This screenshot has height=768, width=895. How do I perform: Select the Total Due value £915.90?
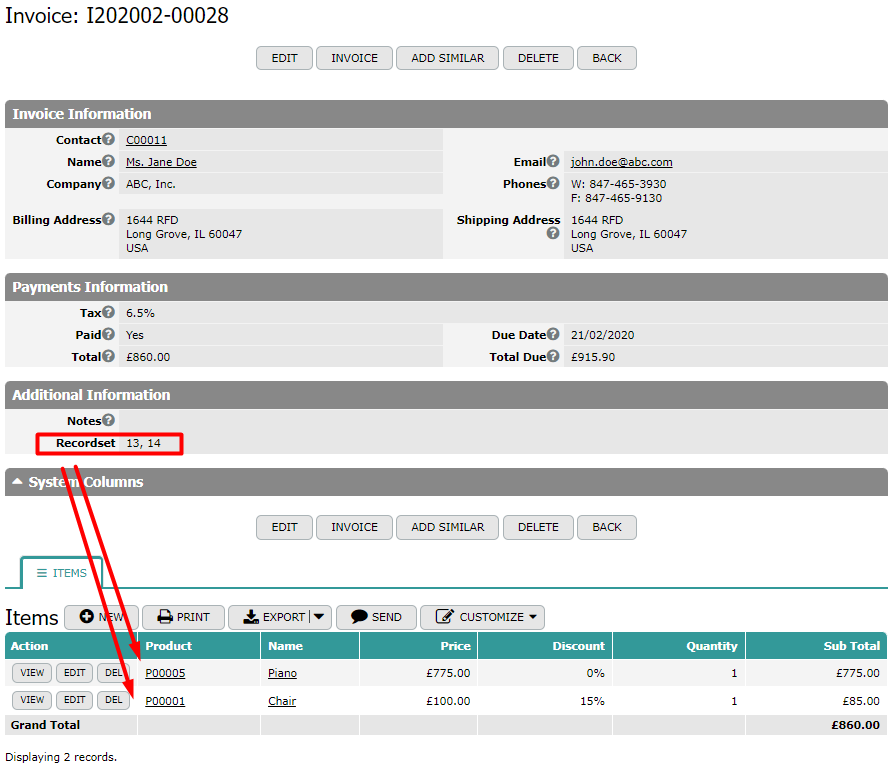[593, 357]
